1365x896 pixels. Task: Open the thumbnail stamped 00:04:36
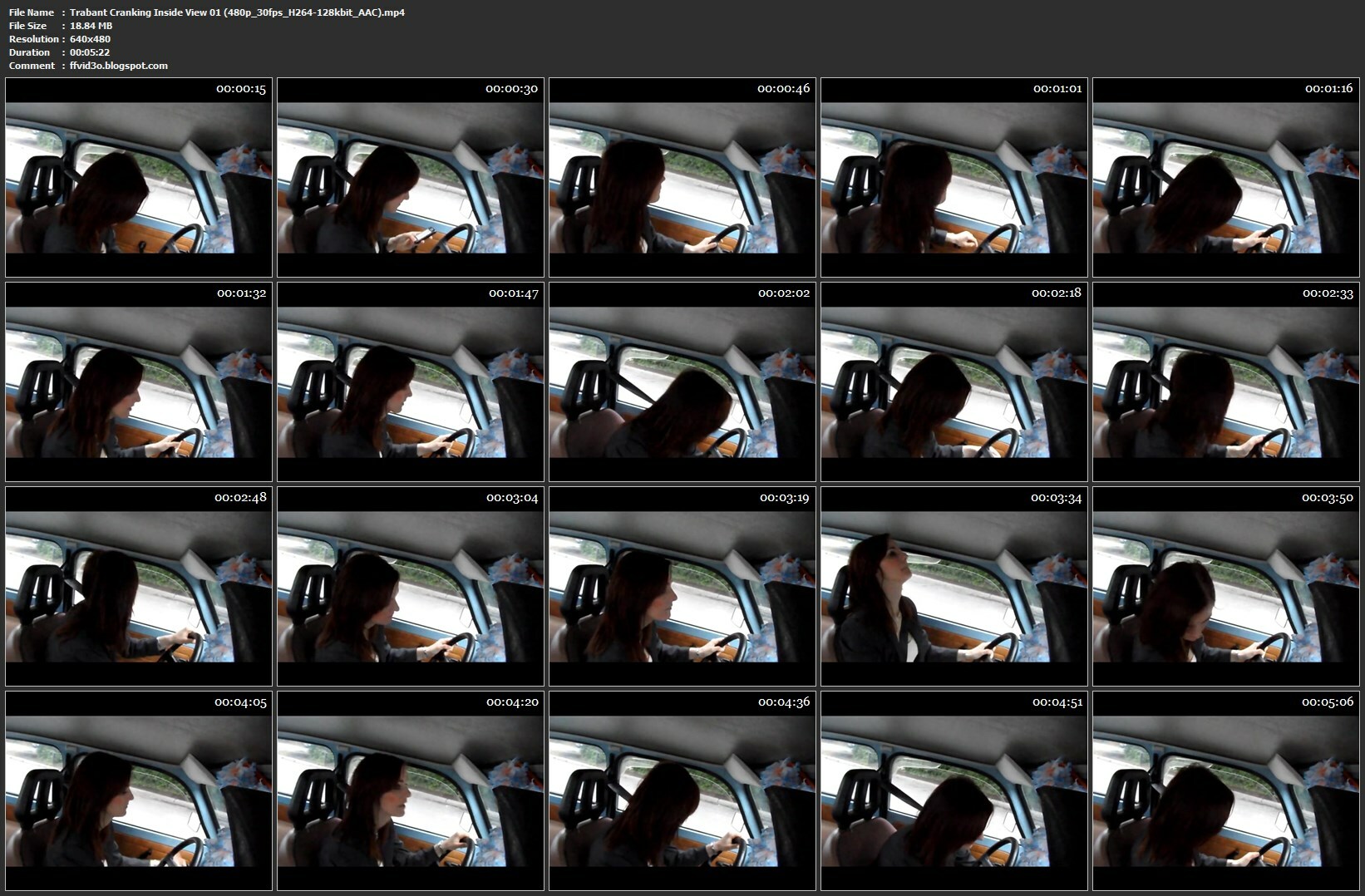[682, 790]
